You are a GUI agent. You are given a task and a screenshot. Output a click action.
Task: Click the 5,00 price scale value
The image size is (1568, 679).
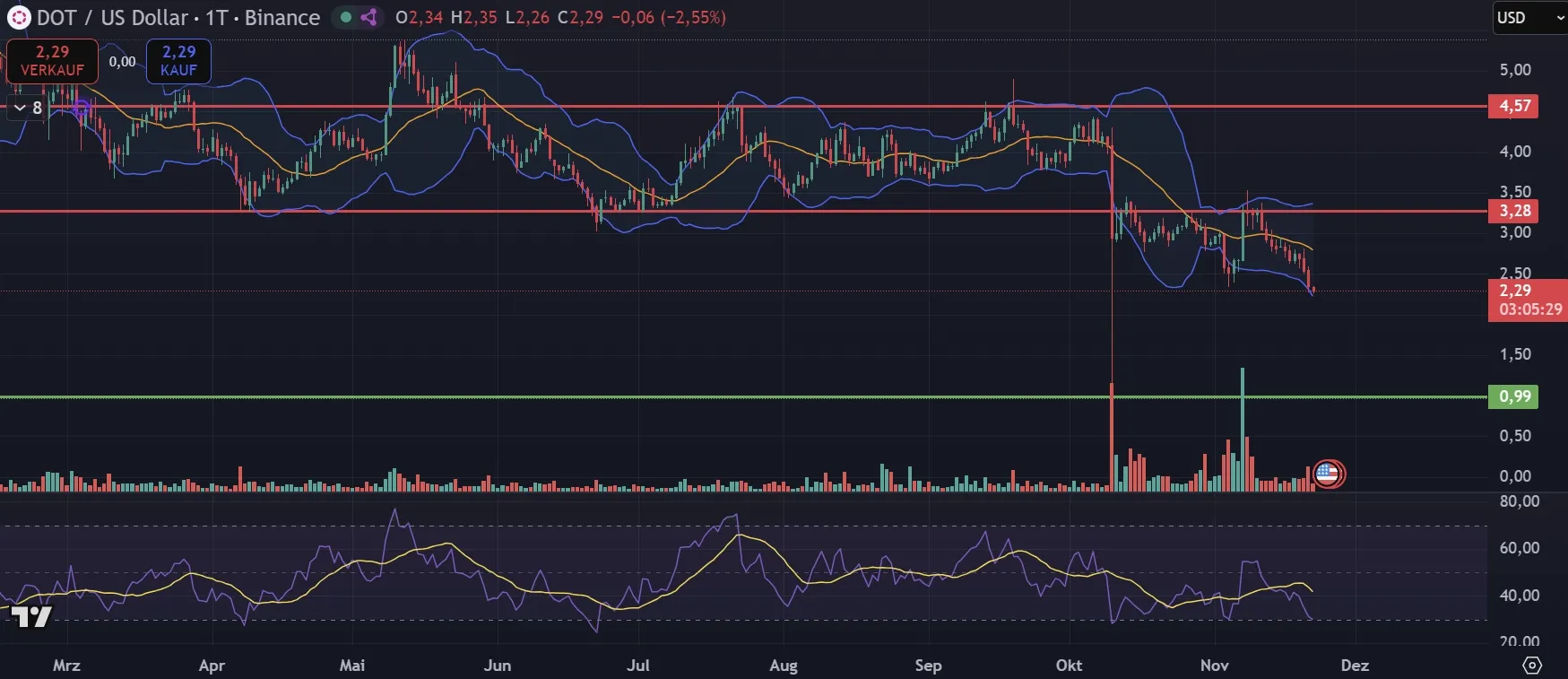point(1515,69)
